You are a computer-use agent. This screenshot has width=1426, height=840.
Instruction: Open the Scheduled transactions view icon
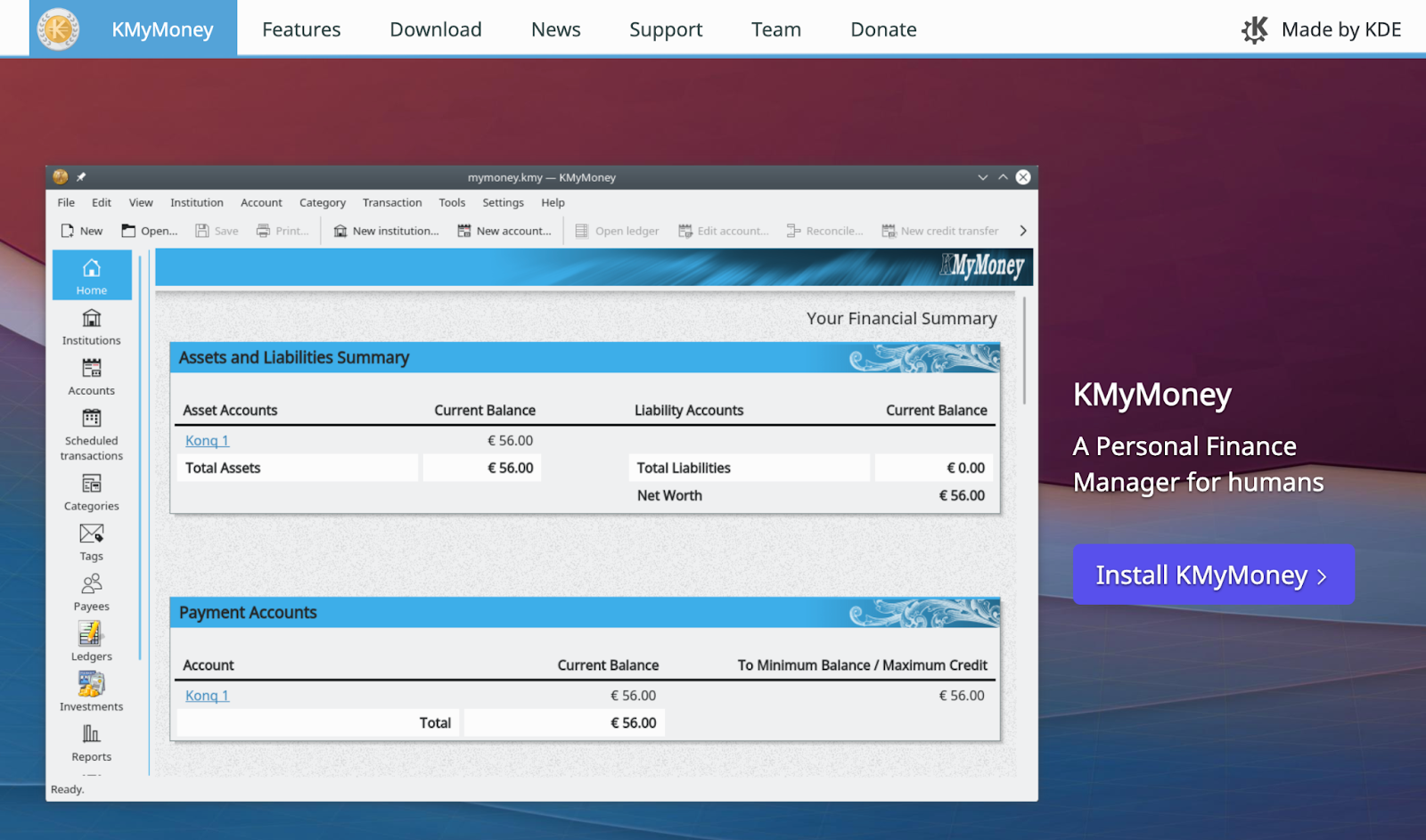click(92, 418)
